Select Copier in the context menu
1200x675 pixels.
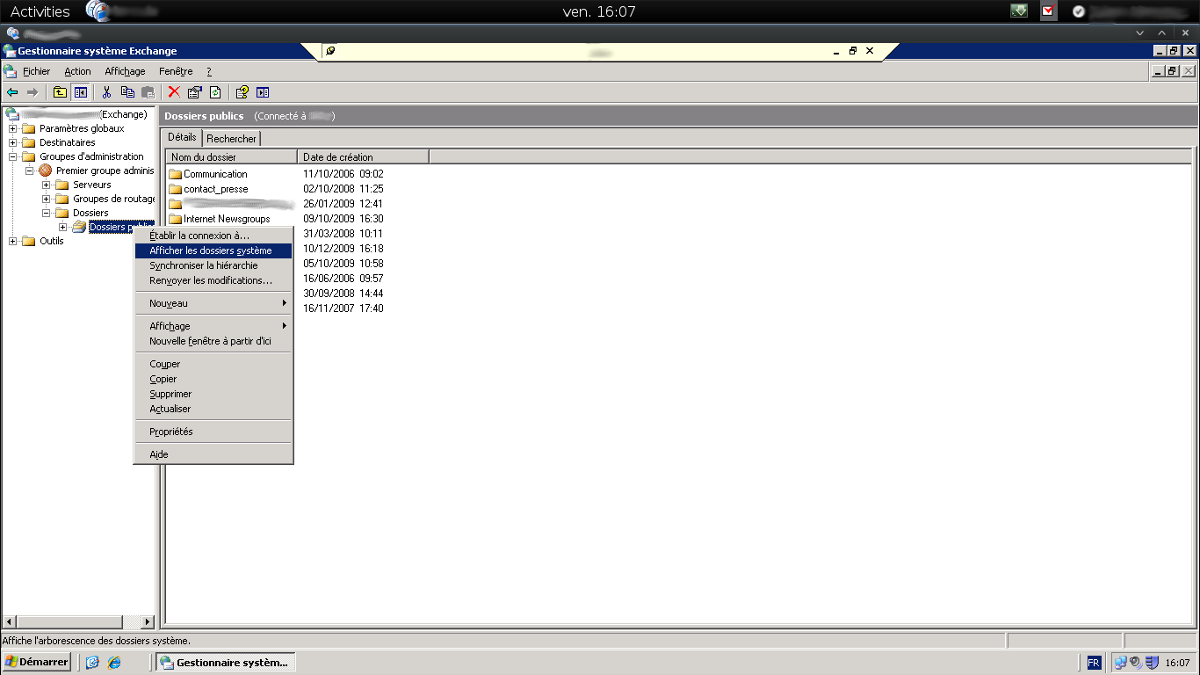coord(213,379)
